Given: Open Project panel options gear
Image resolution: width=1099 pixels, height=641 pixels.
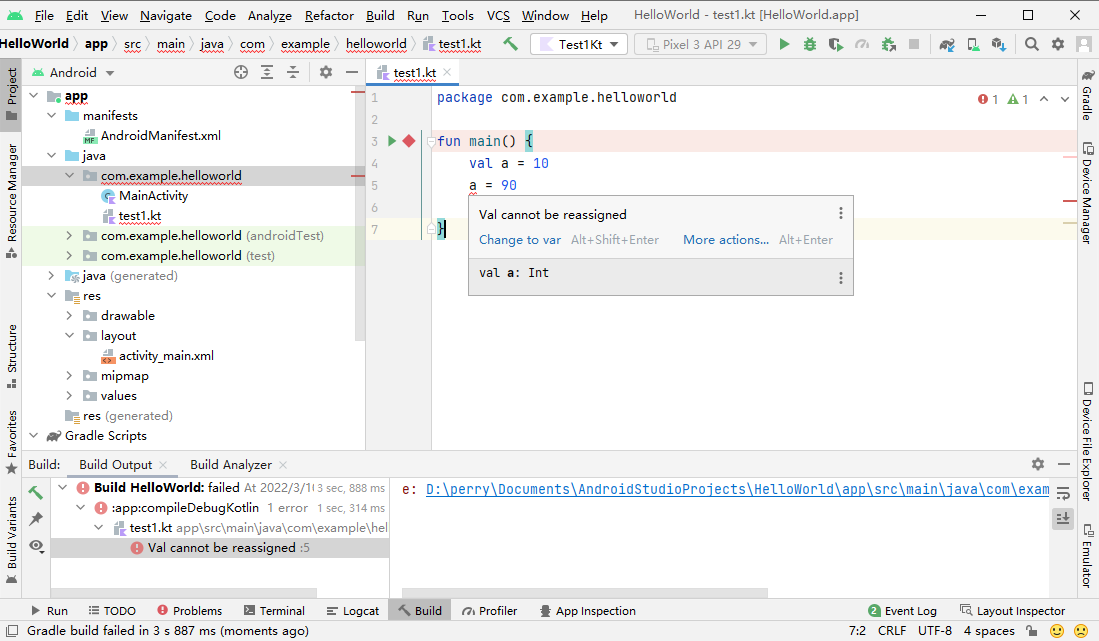Looking at the screenshot, I should (326, 72).
